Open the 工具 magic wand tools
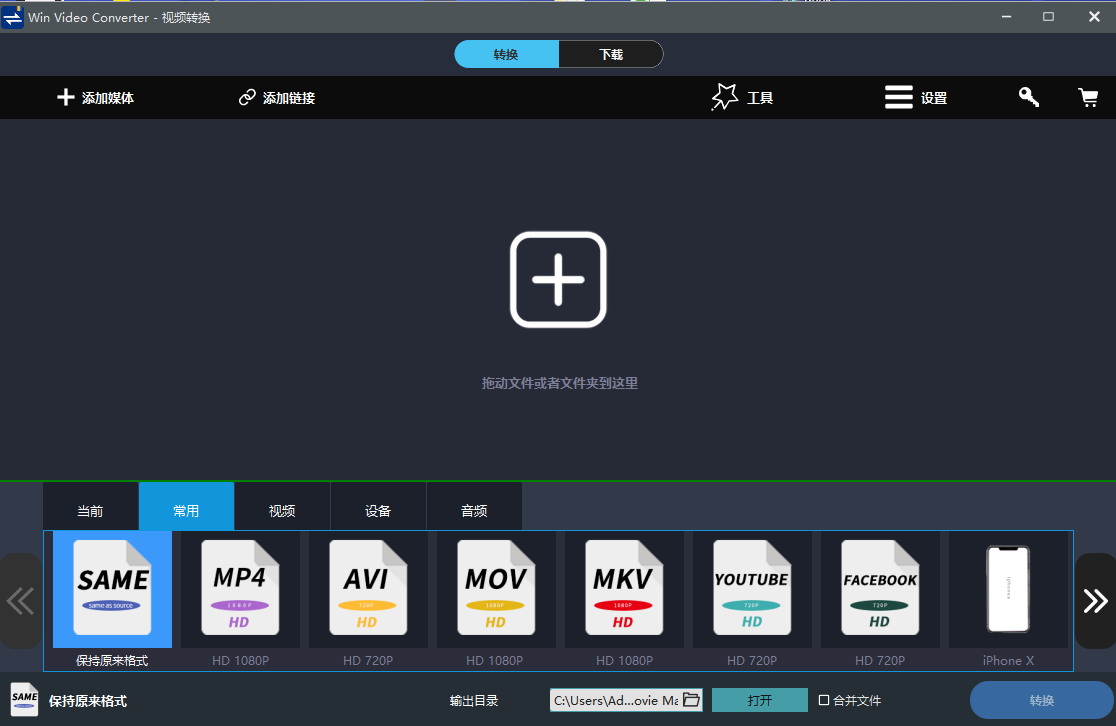 tap(742, 98)
